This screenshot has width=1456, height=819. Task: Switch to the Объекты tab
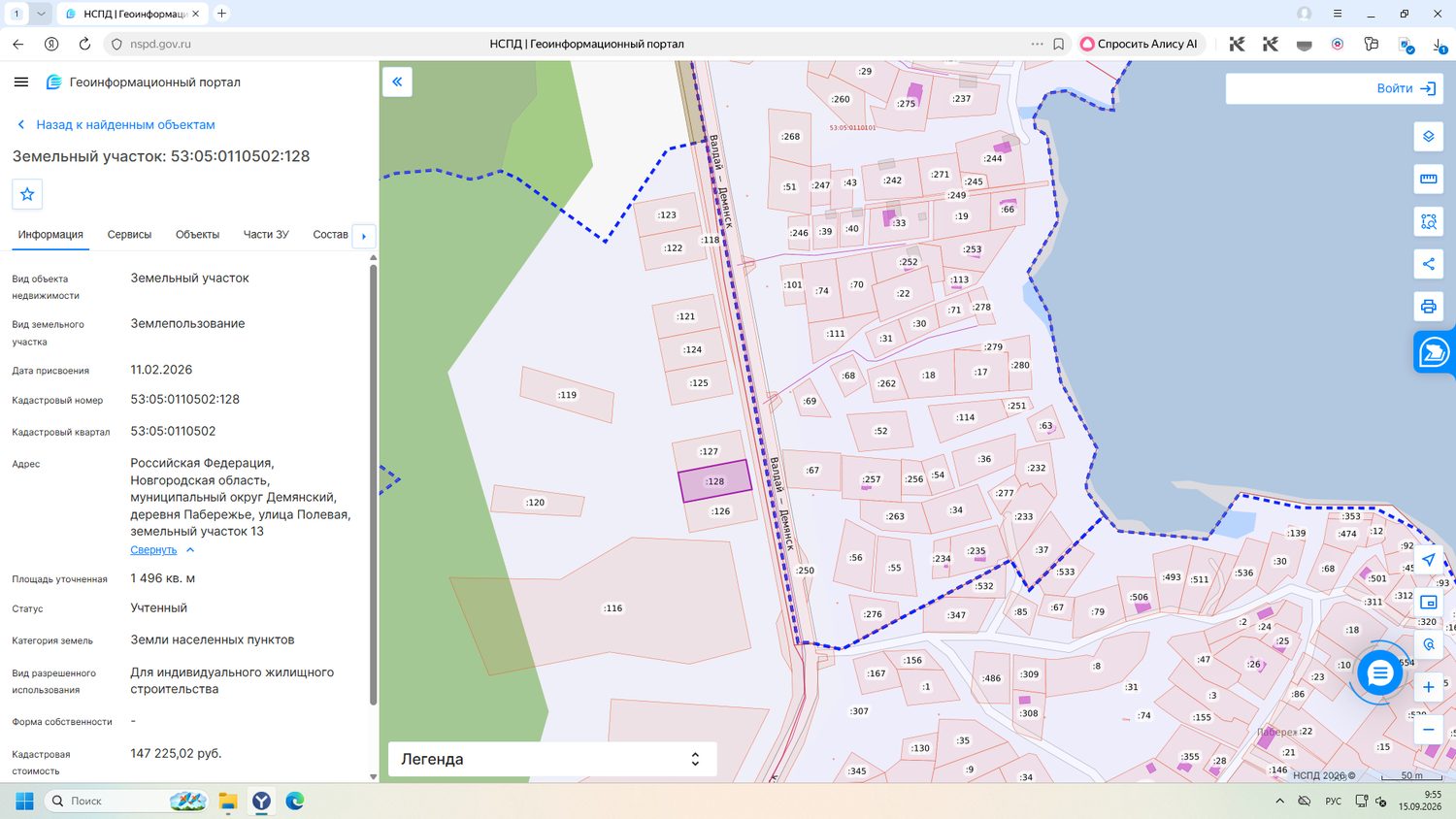(x=197, y=235)
